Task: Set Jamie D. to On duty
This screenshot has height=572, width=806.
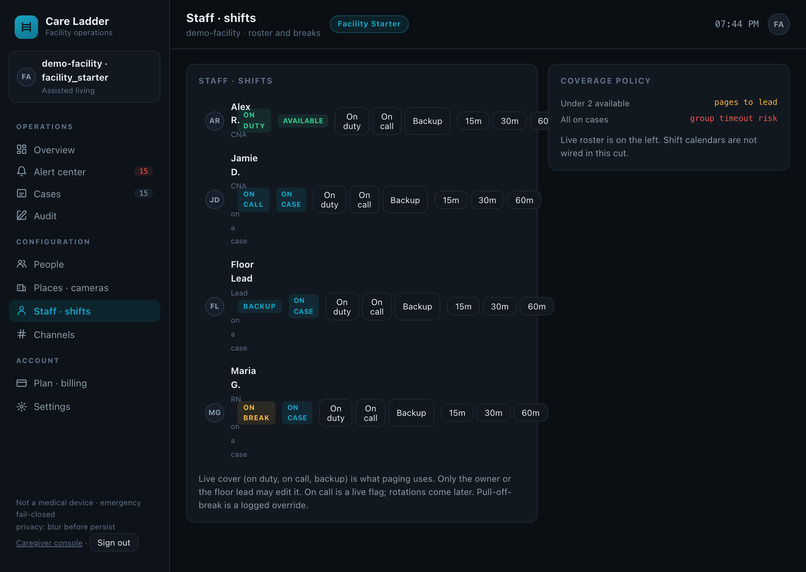Action: [329, 200]
